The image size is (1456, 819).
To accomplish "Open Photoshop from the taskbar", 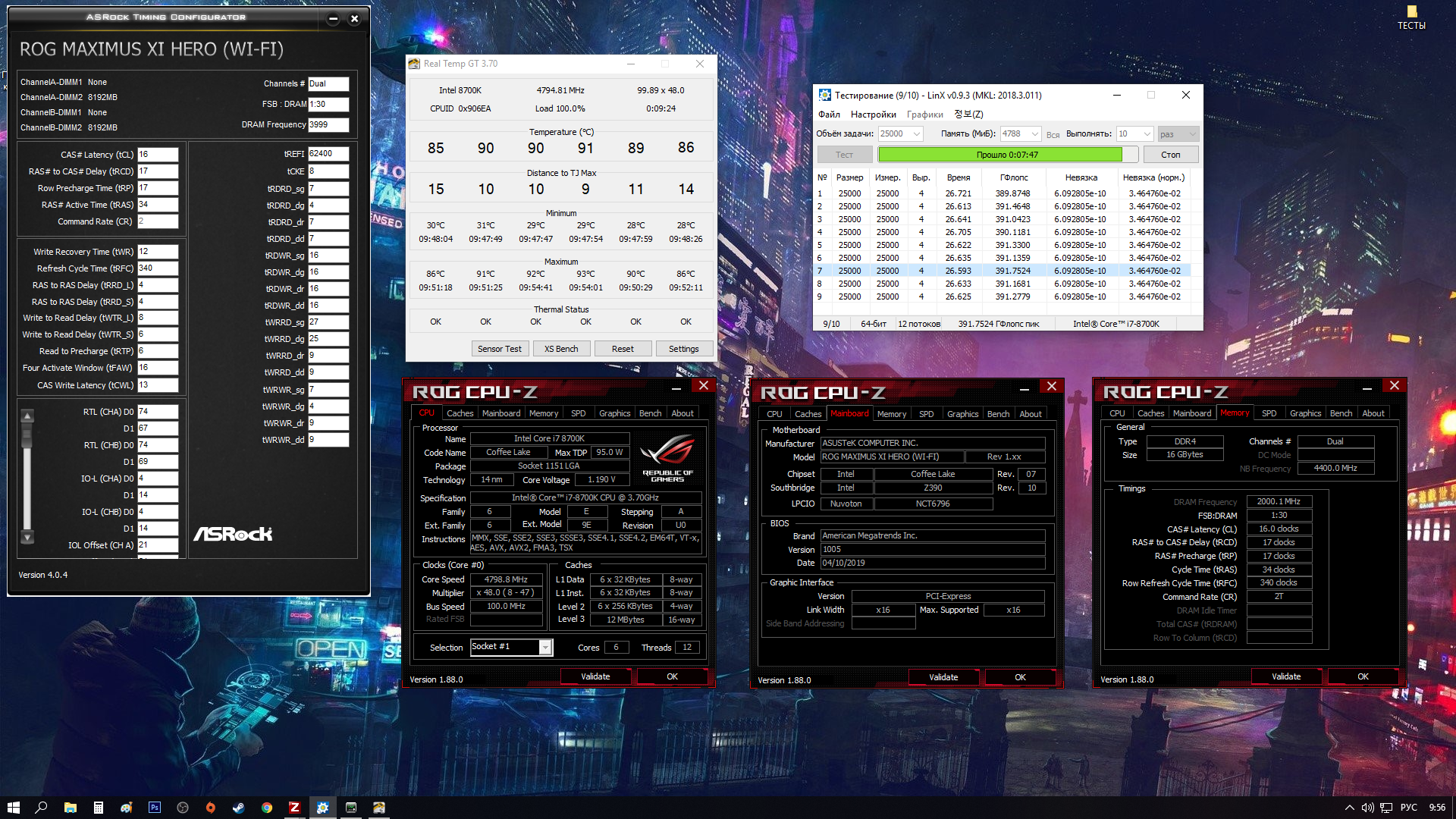I will coord(155,808).
